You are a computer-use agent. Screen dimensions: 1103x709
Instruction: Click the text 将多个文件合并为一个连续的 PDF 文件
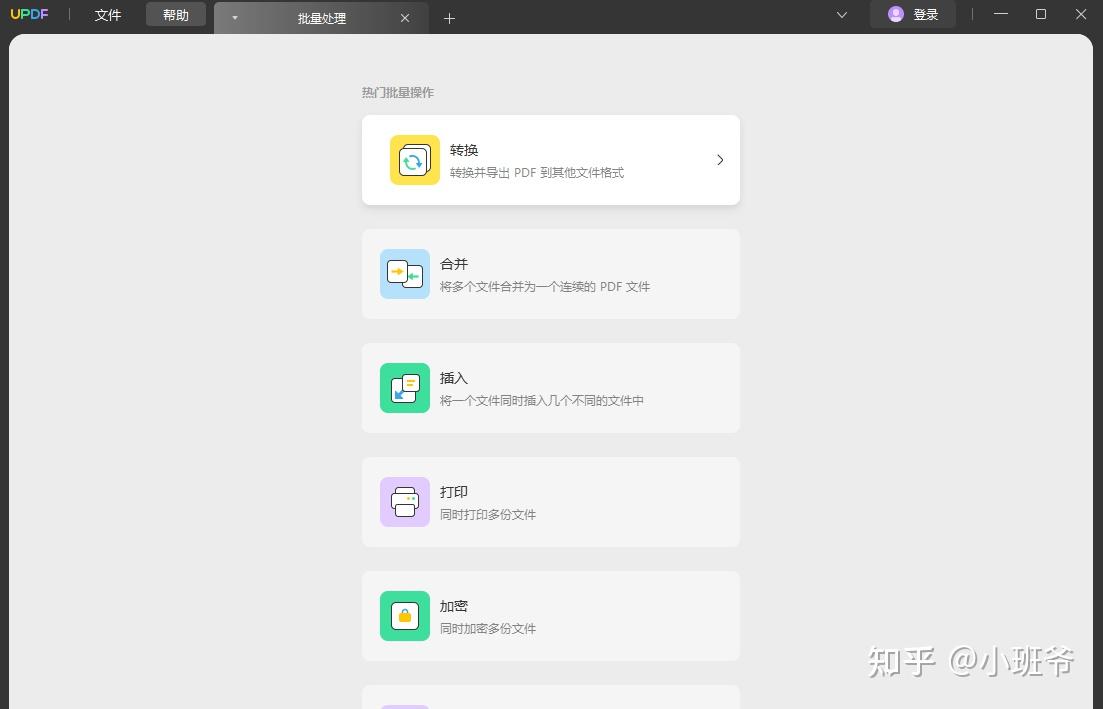point(545,287)
